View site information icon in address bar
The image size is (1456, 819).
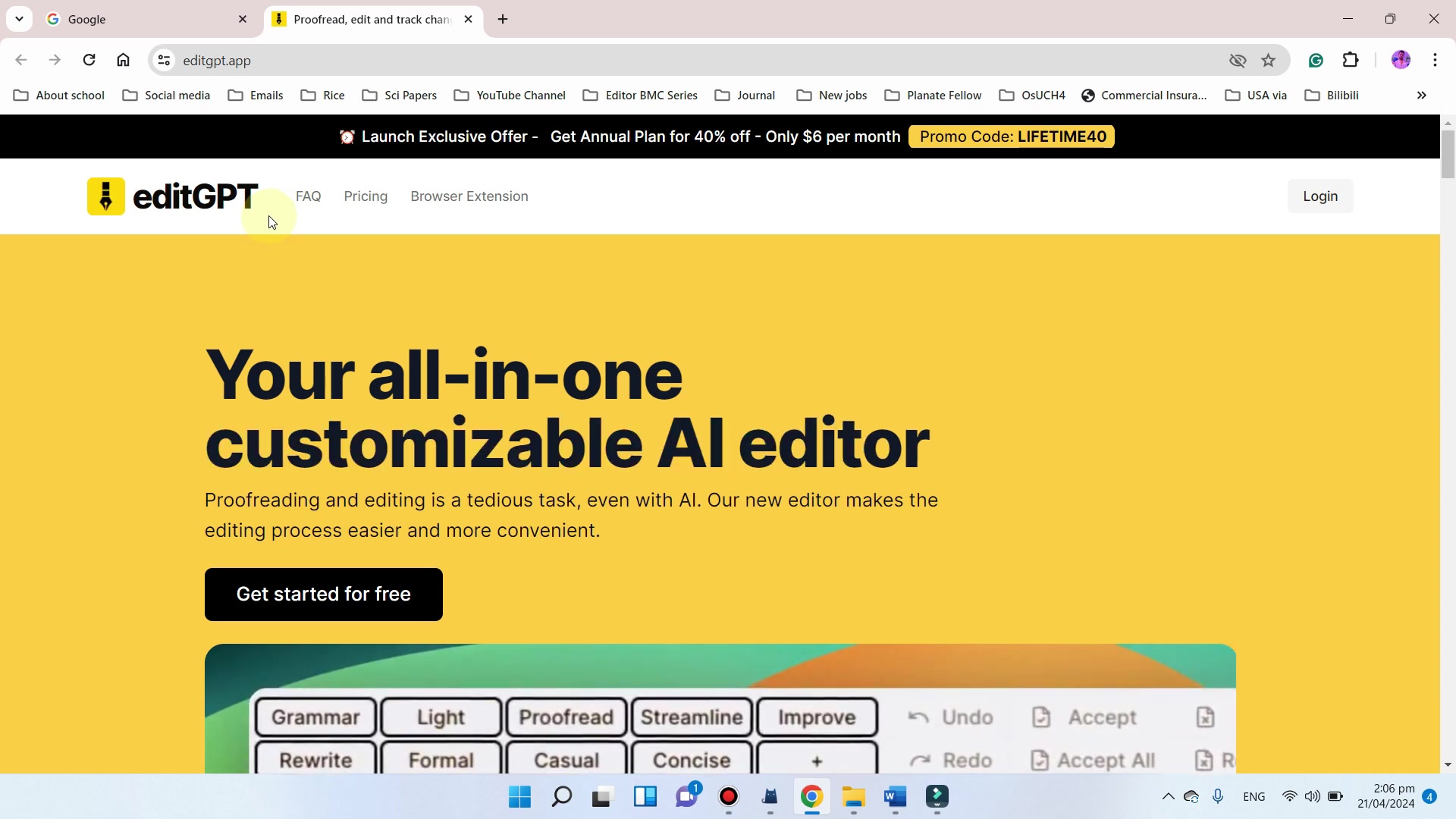tap(164, 60)
